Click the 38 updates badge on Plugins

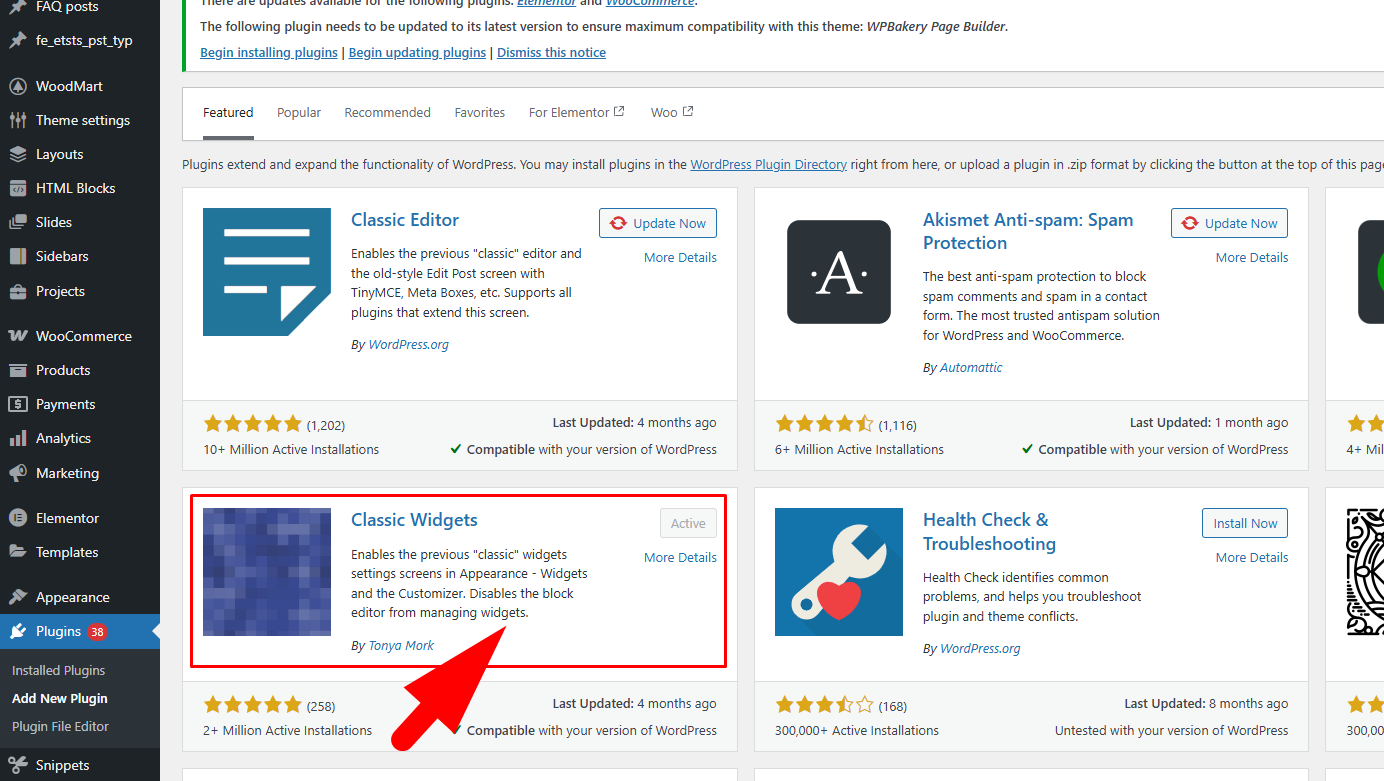[x=97, y=631]
